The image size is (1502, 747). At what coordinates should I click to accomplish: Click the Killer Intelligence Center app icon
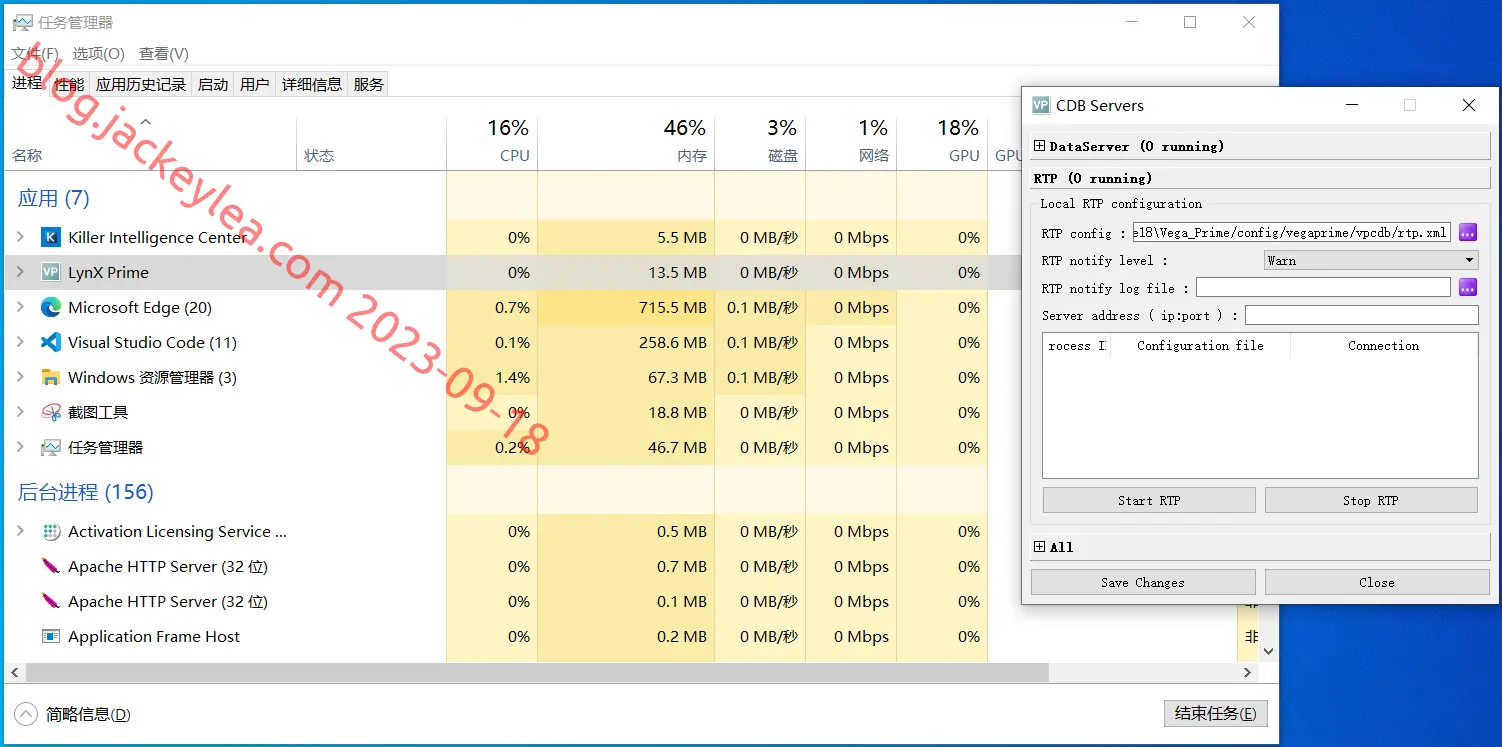[x=51, y=238]
